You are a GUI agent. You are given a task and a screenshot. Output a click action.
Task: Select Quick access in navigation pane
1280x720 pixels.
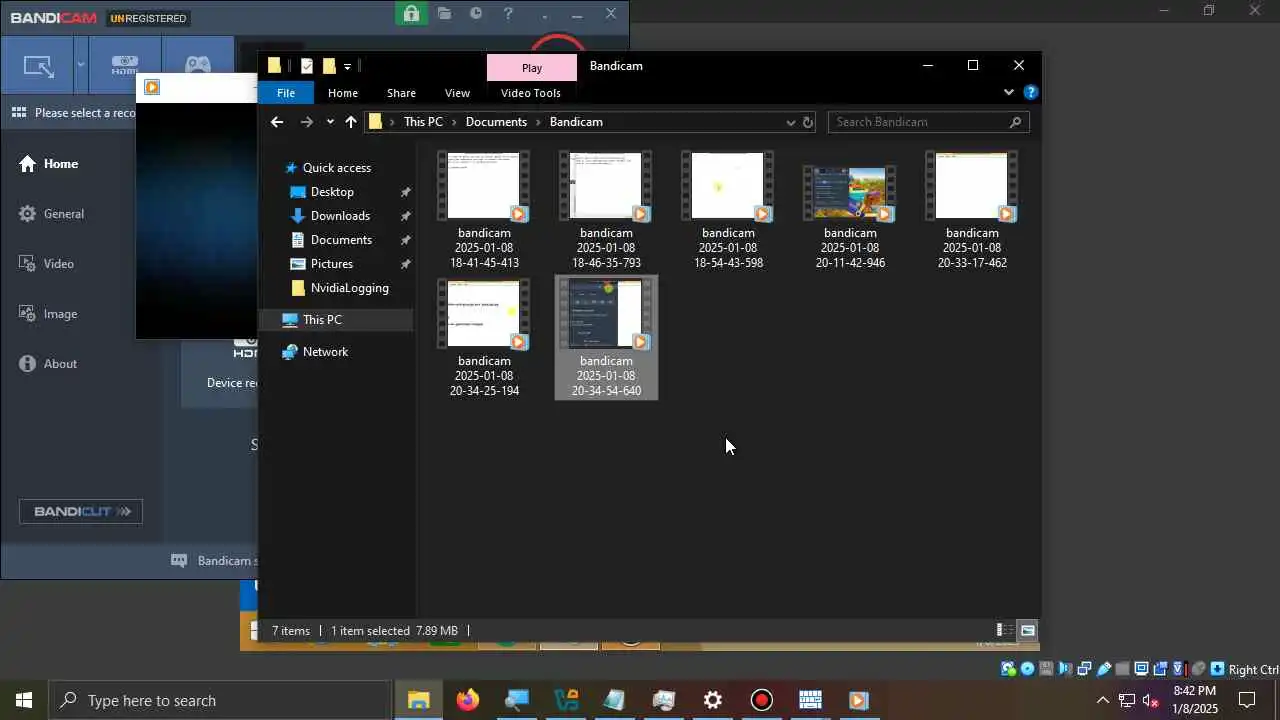[327, 168]
